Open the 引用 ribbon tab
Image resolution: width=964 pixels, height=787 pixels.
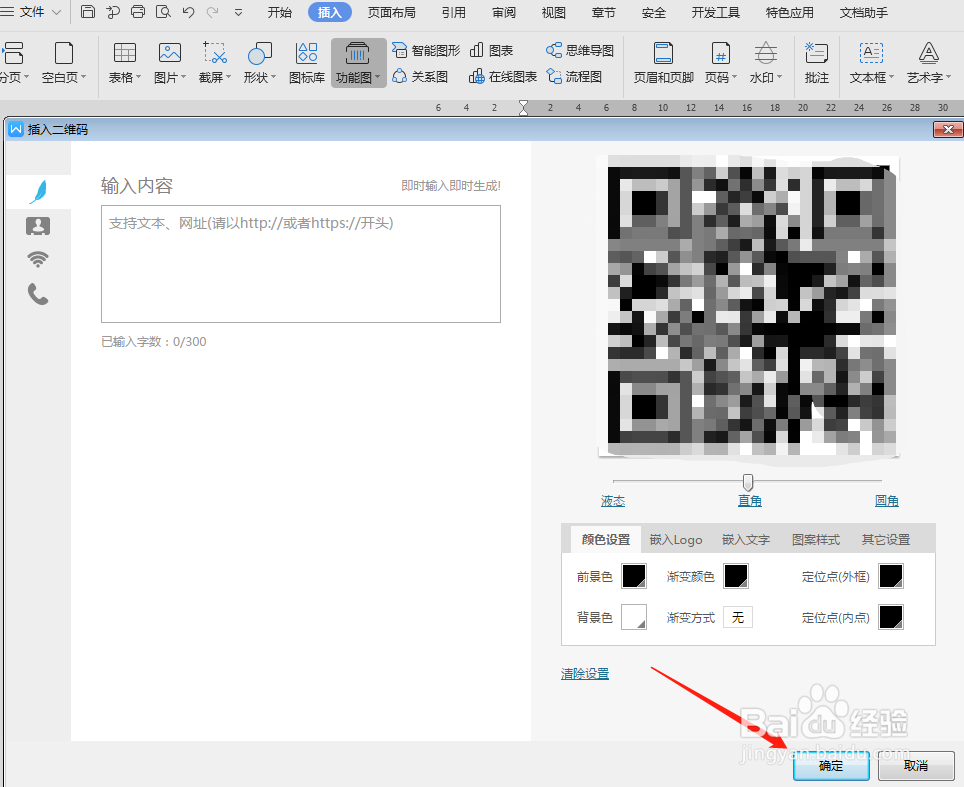pyautogui.click(x=454, y=12)
